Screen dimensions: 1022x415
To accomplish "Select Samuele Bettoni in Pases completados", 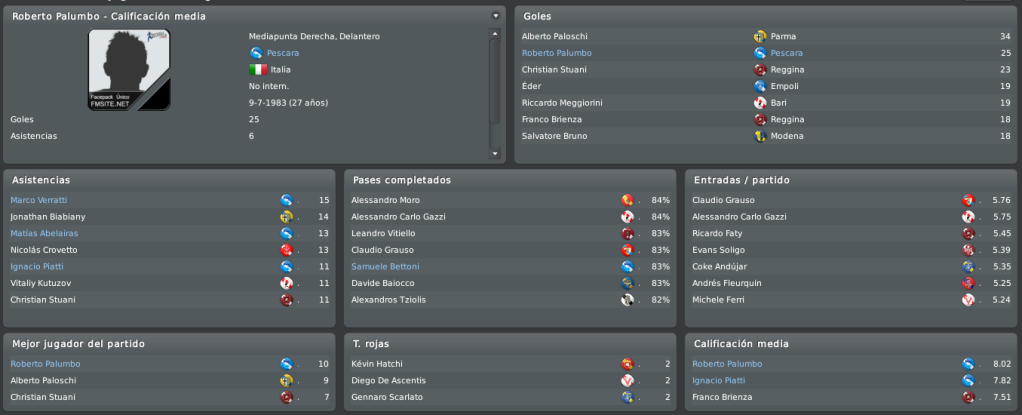I will 385,266.
